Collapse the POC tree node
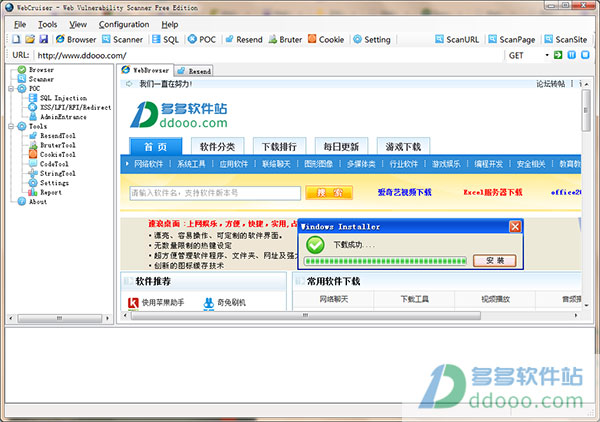 click(11, 88)
